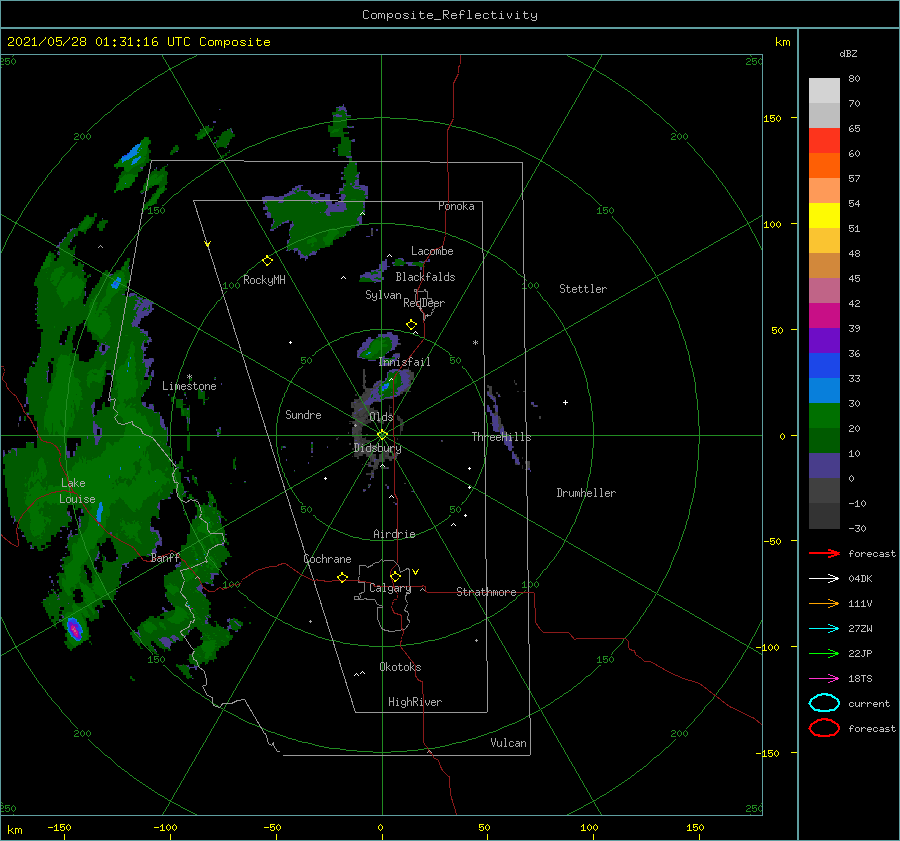Image resolution: width=900 pixels, height=841 pixels.
Task: Click the km unit label at bottom-left
Action: (14, 830)
